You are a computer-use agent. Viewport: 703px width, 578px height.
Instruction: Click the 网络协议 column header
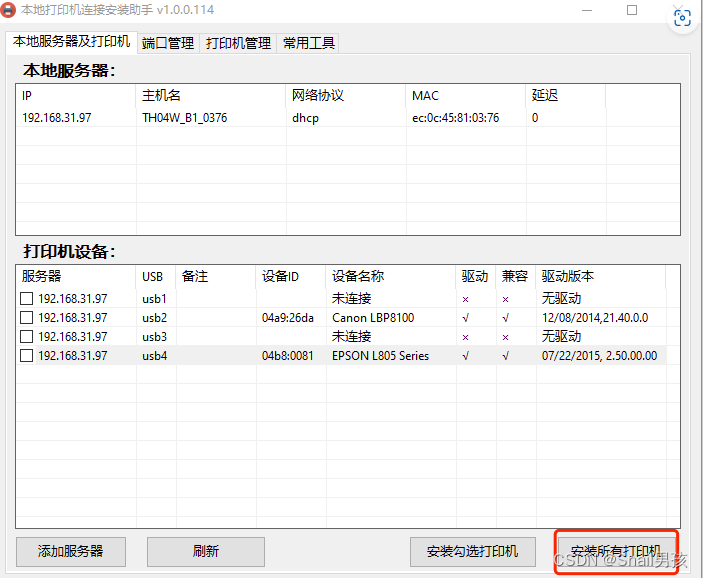[346, 96]
